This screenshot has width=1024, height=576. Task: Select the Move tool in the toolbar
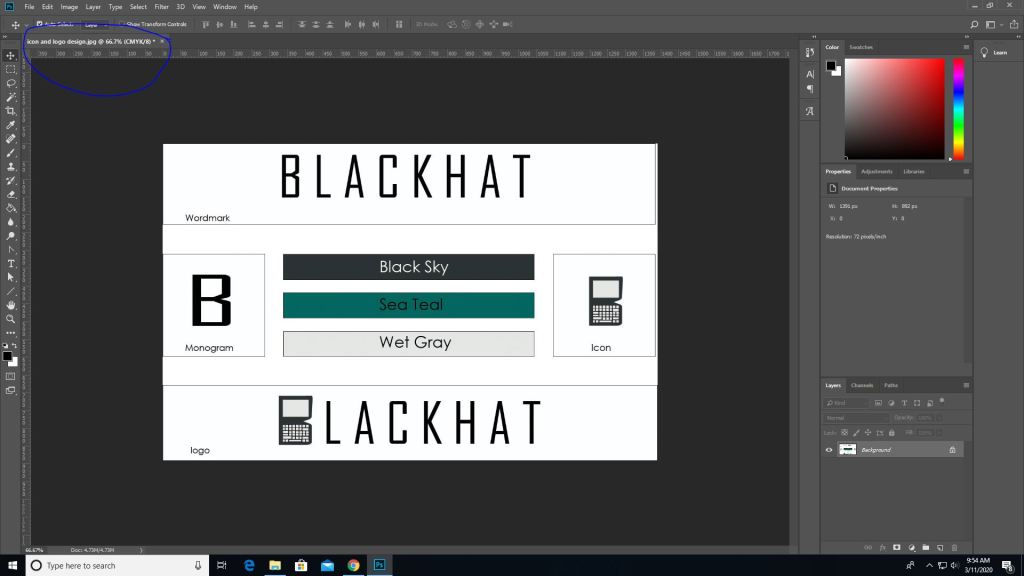10,55
